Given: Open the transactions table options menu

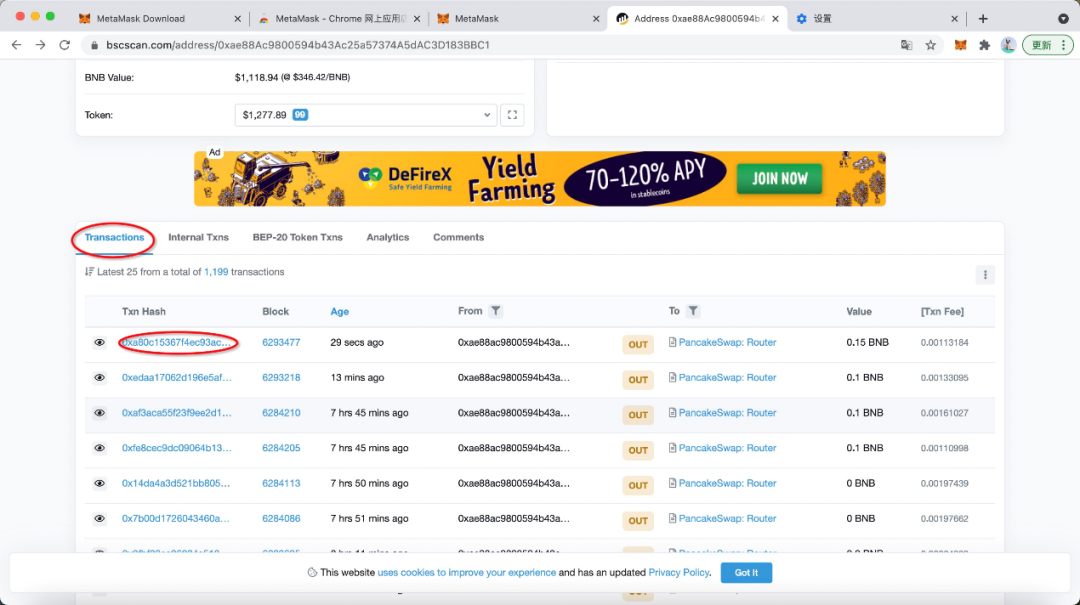Looking at the screenshot, I should coord(985,275).
